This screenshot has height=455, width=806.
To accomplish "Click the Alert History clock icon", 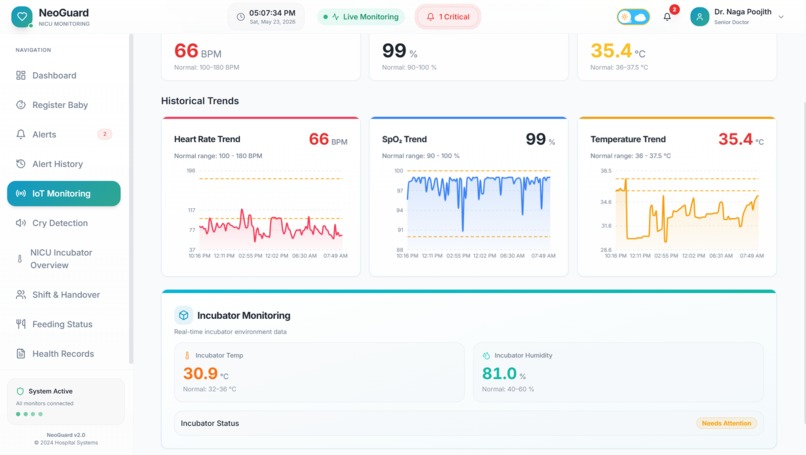I will 21,164.
